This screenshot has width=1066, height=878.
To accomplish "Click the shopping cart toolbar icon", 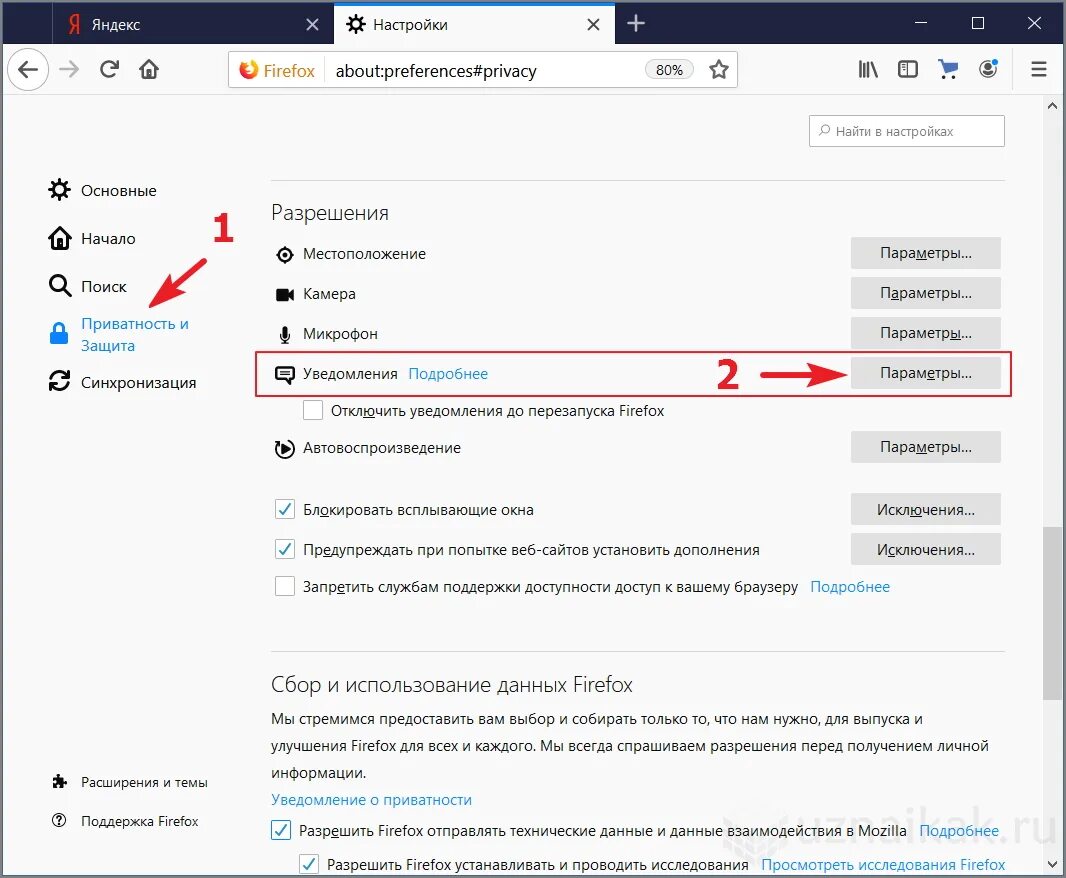I will pos(948,69).
